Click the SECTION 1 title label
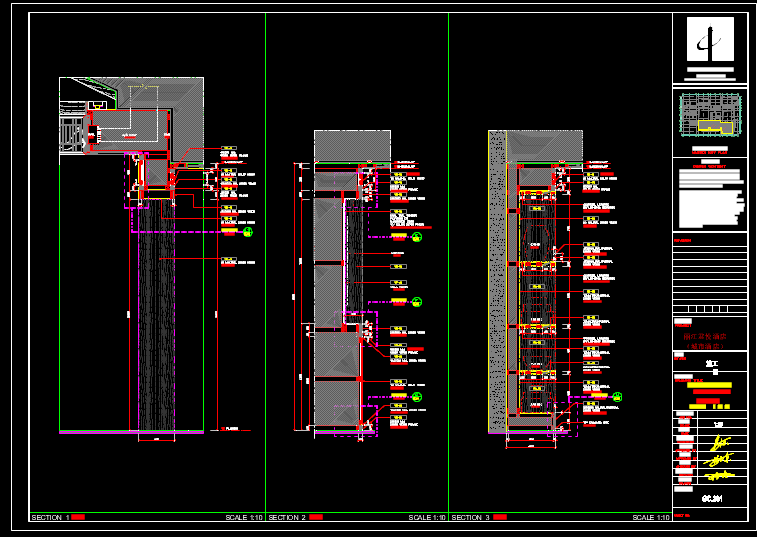Screen dimensions: 757x537 pyautogui.click(x=50, y=517)
